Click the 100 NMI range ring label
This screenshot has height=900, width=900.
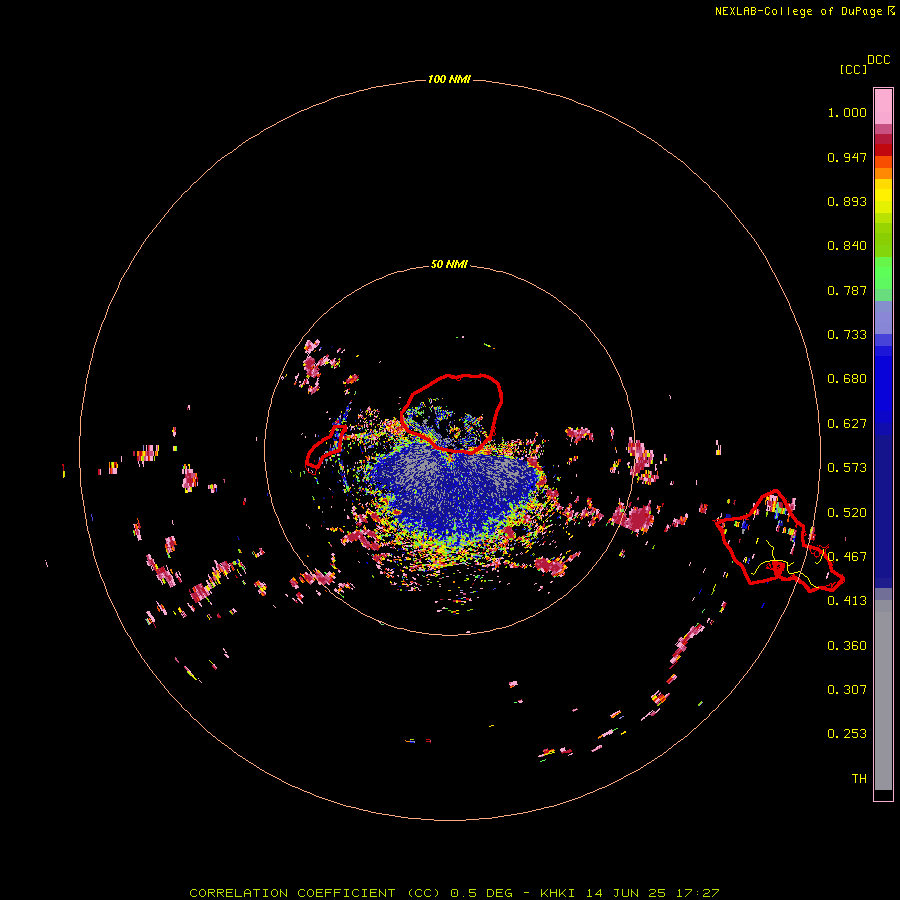coord(449,79)
